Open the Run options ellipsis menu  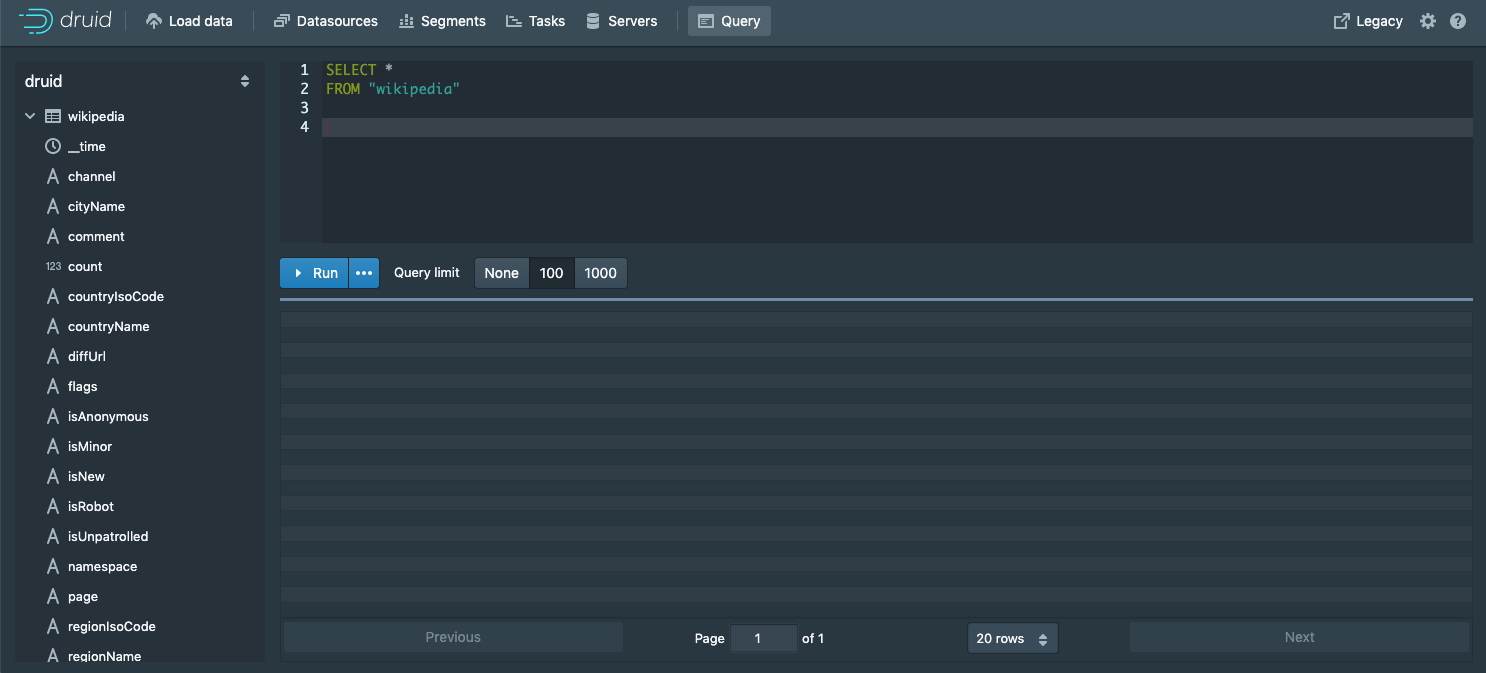pyautogui.click(x=364, y=273)
